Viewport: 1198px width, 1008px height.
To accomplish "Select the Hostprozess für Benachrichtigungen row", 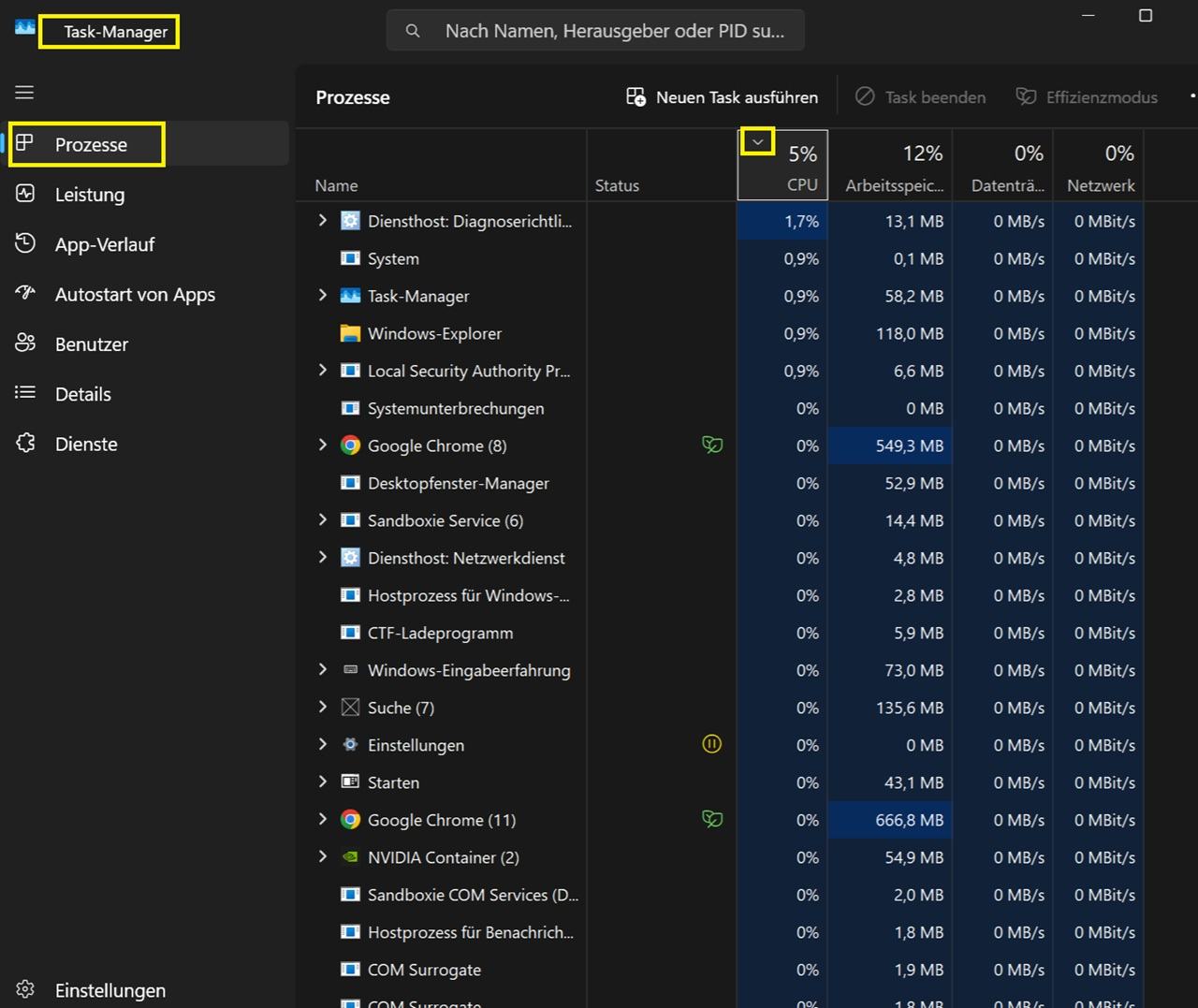I will tap(721, 932).
